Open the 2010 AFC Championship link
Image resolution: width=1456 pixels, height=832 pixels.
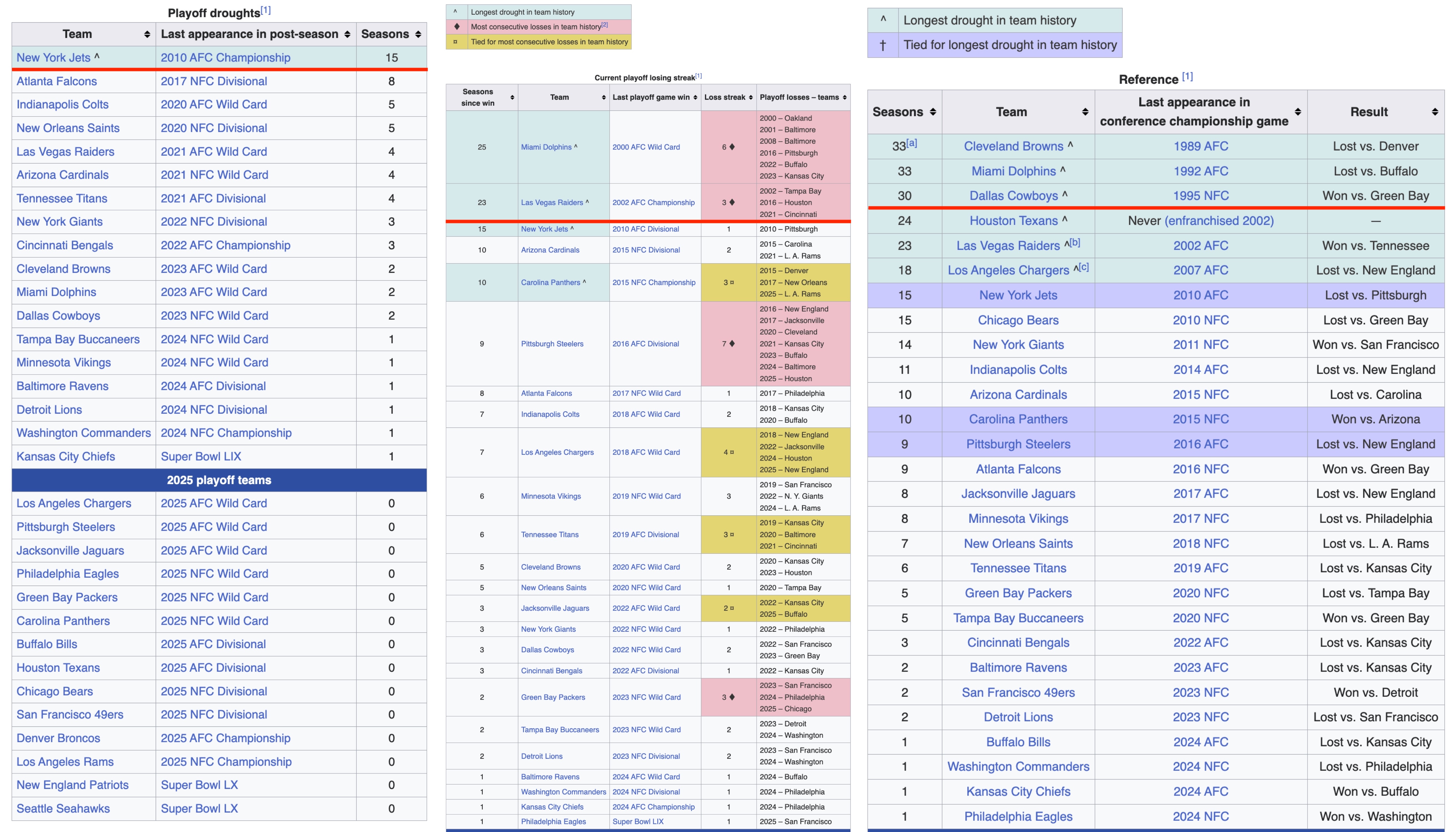click(x=225, y=58)
